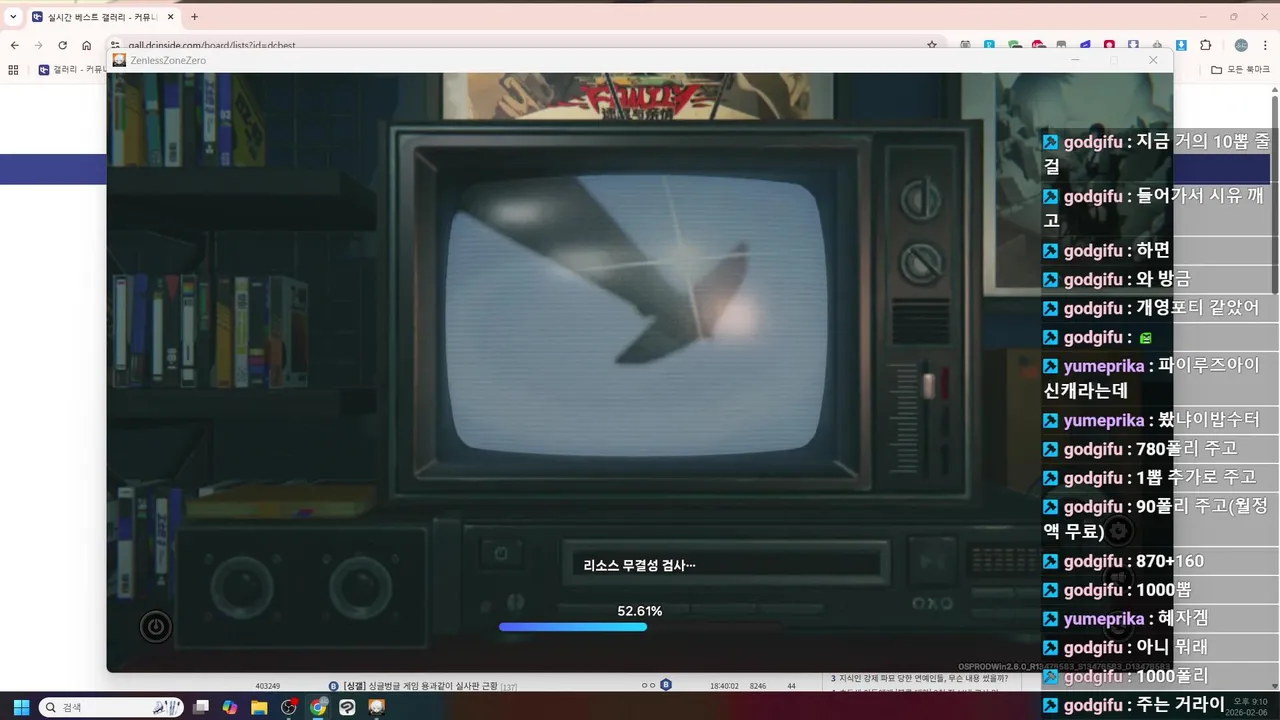Go back in the Chrome browser
This screenshot has width=1280, height=720.
click(15, 45)
